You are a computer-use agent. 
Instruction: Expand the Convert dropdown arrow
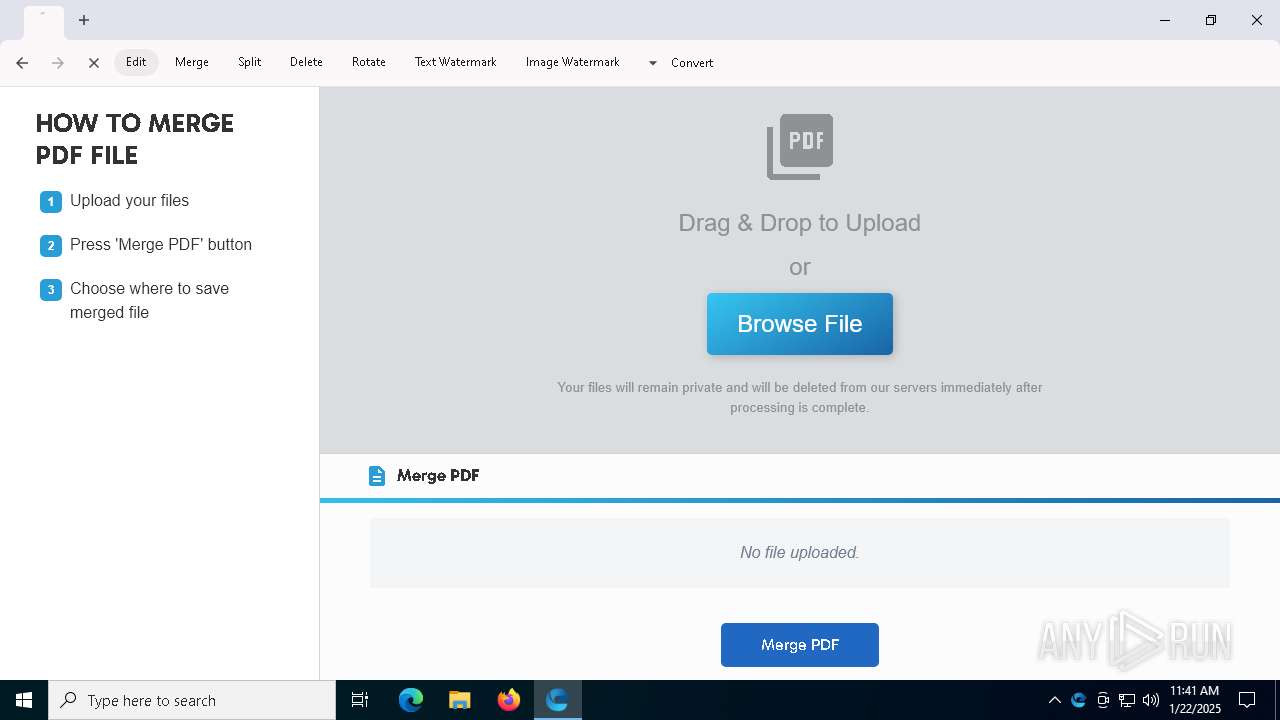tap(652, 63)
